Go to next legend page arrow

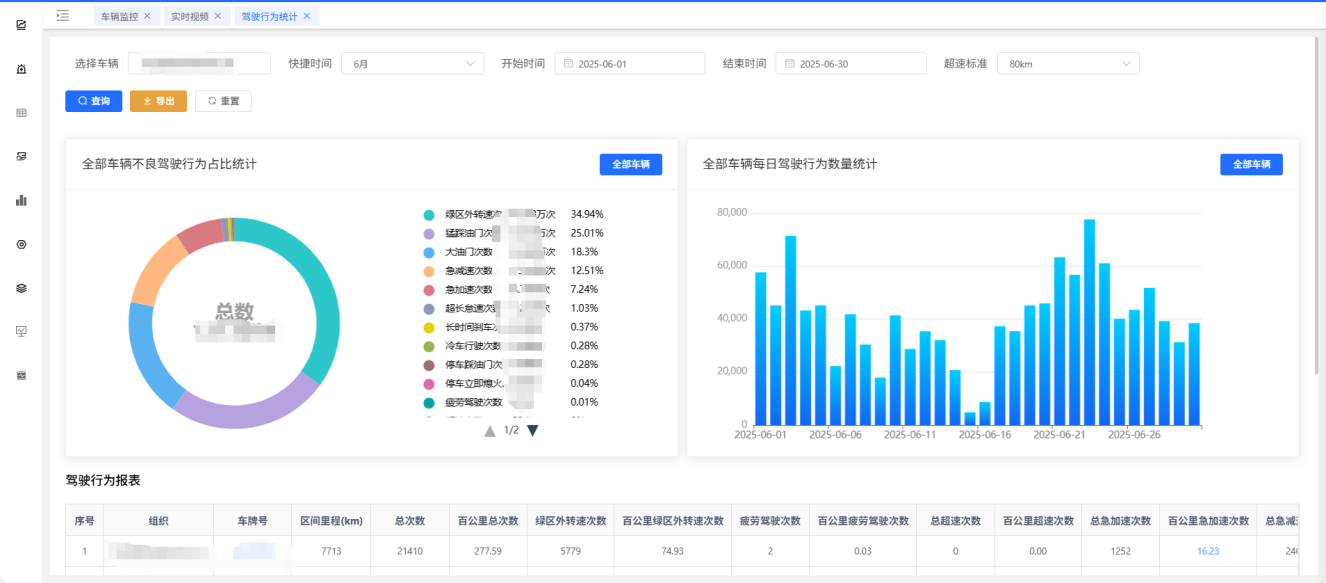click(x=533, y=431)
